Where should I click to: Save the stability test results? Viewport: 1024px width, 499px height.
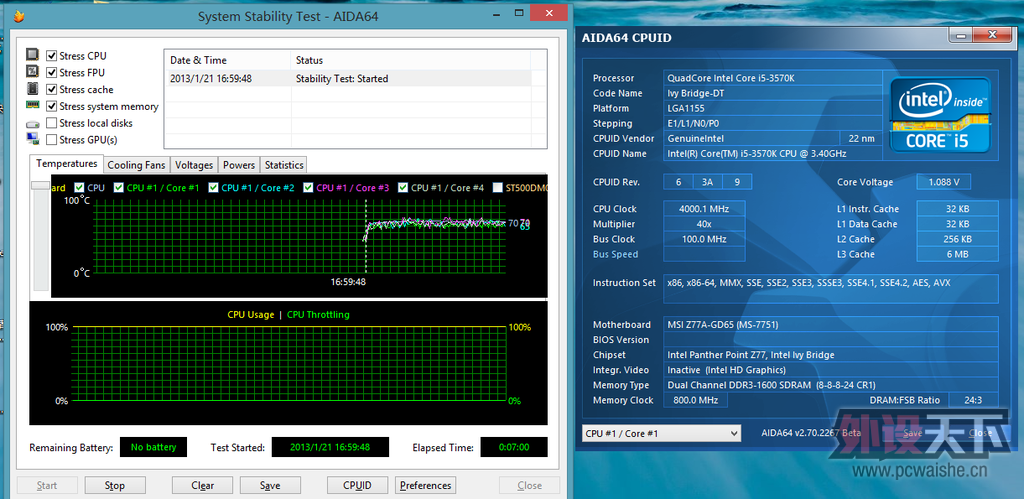270,485
